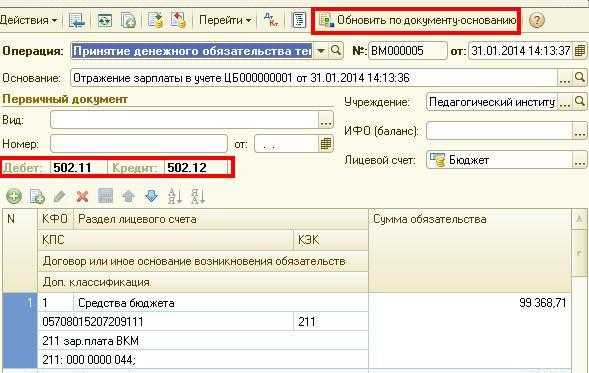Click the Номер input field
The image size is (589, 373).
tap(139, 144)
